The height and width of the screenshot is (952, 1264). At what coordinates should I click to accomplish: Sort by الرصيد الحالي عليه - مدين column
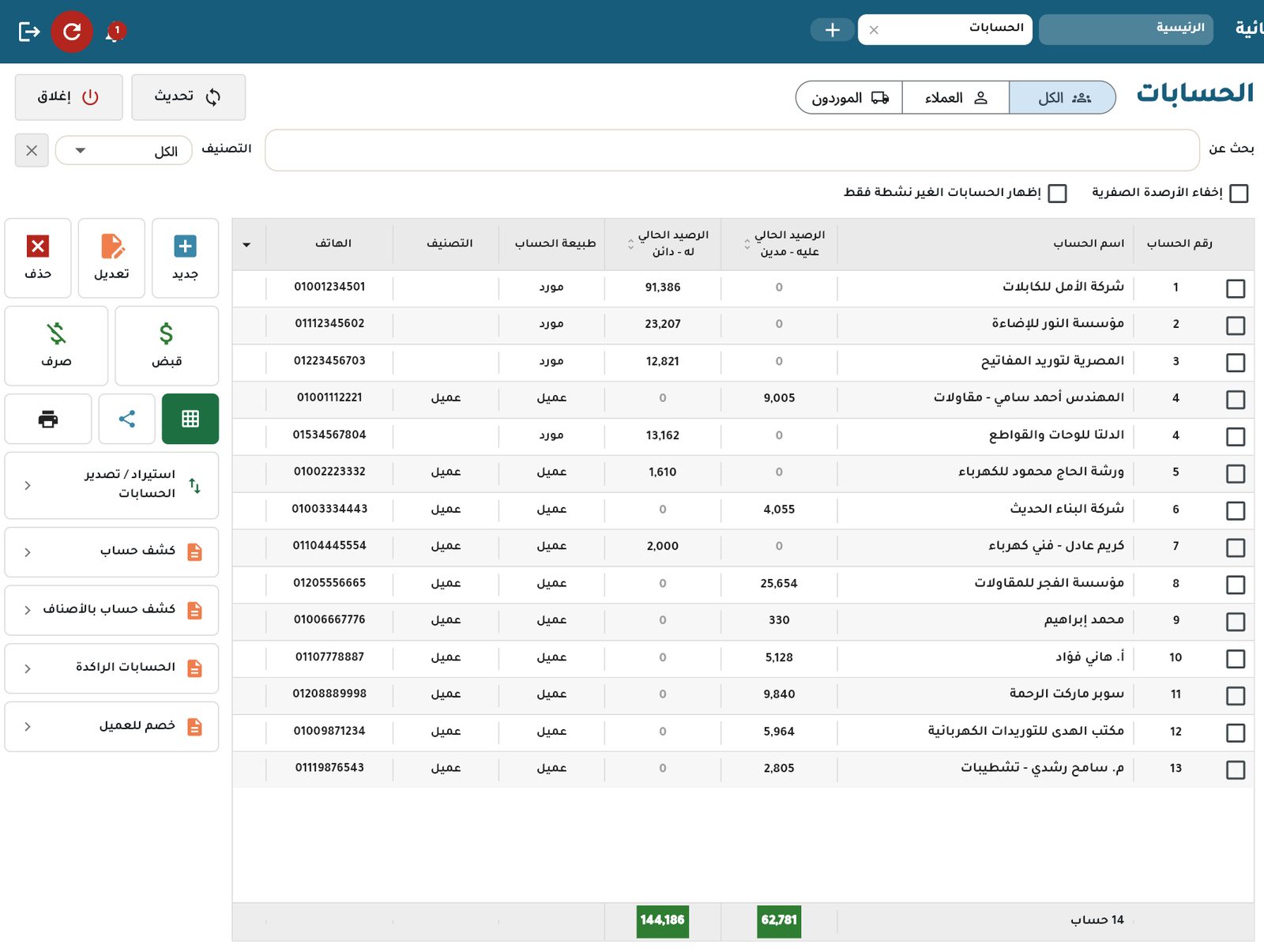tap(779, 244)
